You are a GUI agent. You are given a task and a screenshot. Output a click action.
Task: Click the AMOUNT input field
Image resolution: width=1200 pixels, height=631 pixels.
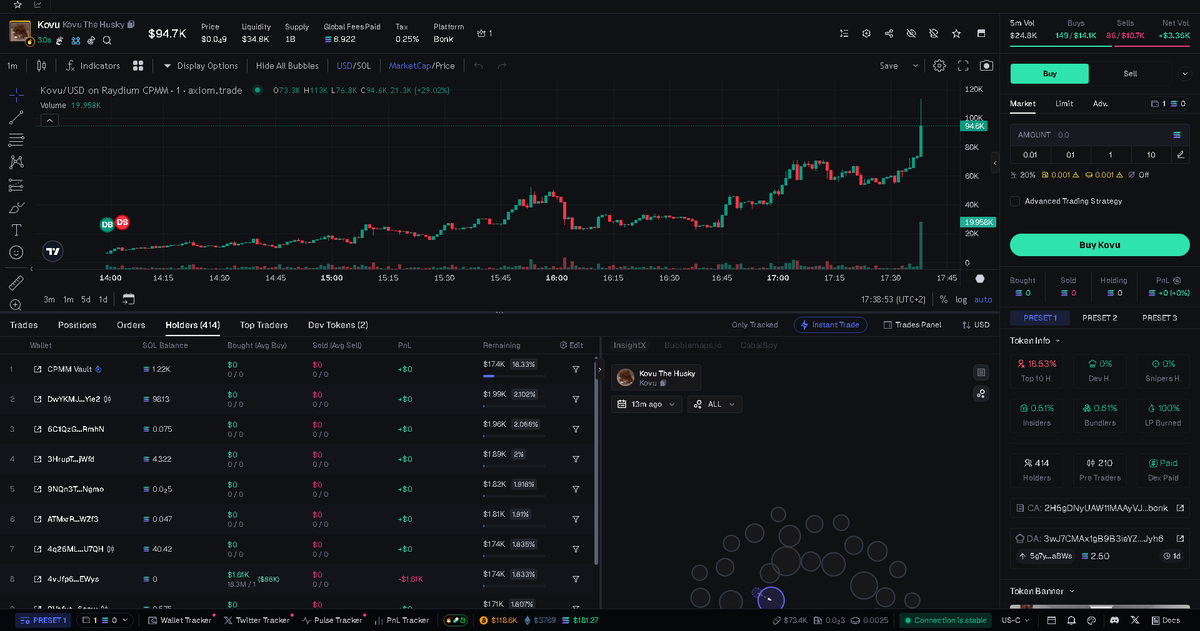(1099, 134)
